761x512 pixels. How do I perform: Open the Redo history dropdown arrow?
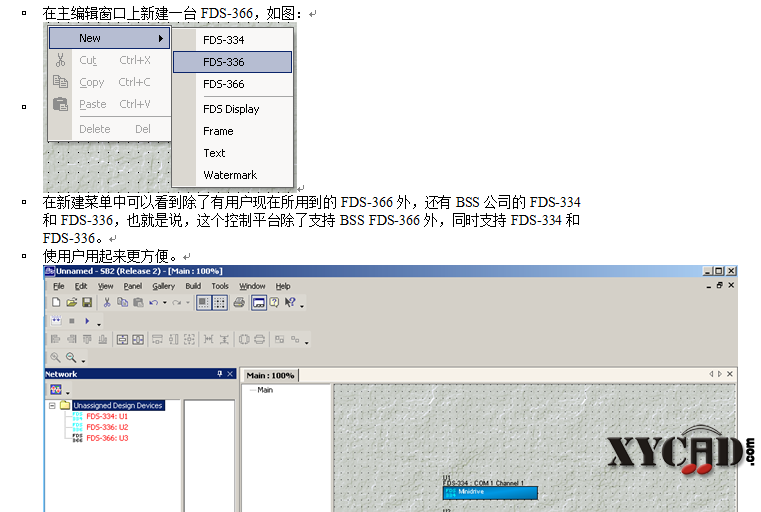tap(188, 302)
